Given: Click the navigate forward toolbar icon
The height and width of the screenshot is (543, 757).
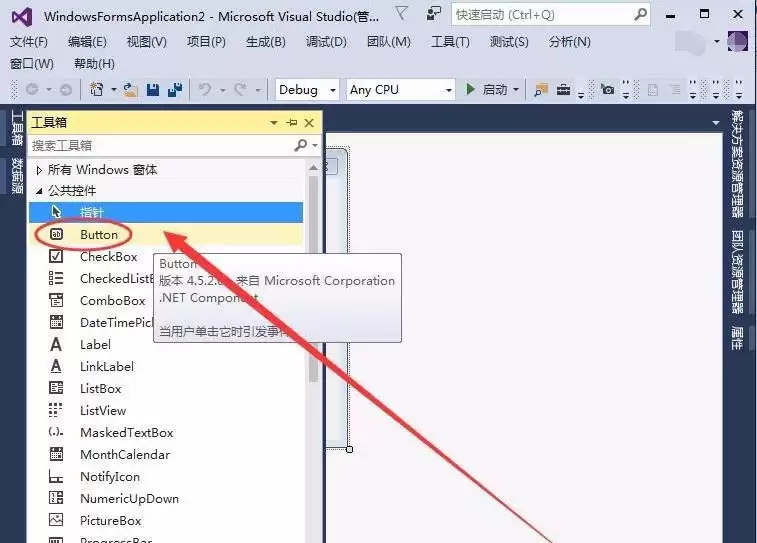Looking at the screenshot, I should pos(66,90).
